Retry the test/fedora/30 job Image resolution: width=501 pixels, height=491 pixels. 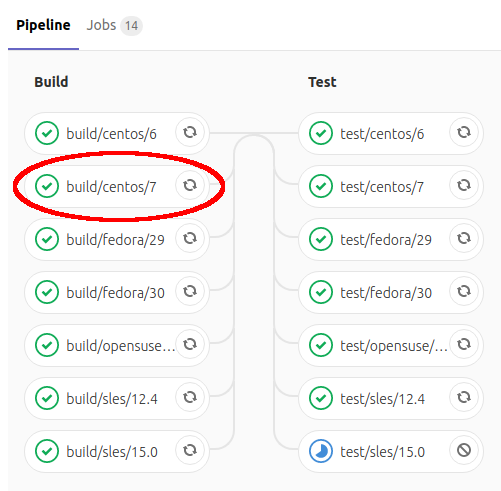pos(464,292)
